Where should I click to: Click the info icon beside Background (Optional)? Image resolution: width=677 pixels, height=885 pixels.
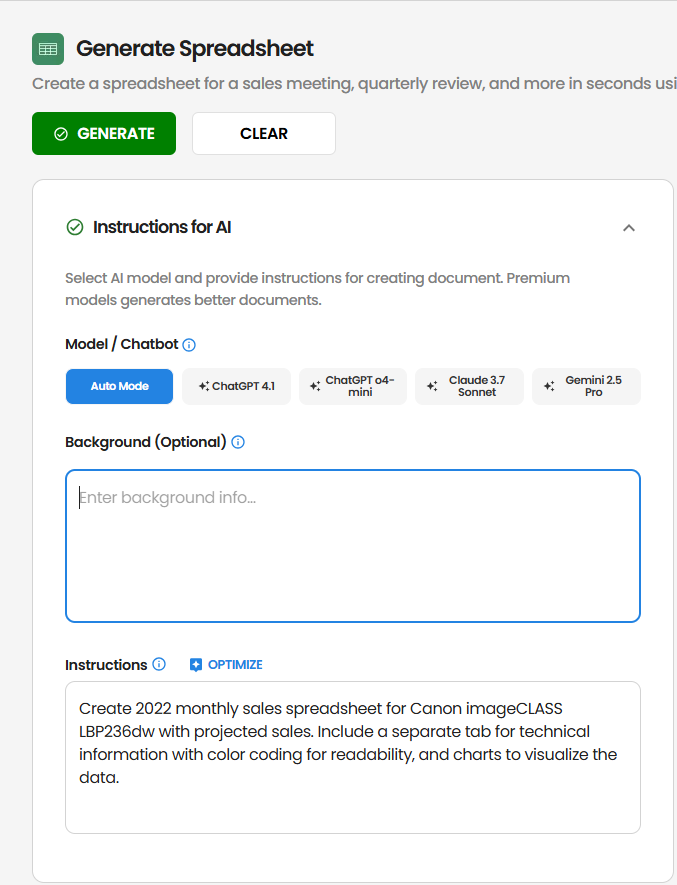pyautogui.click(x=238, y=442)
